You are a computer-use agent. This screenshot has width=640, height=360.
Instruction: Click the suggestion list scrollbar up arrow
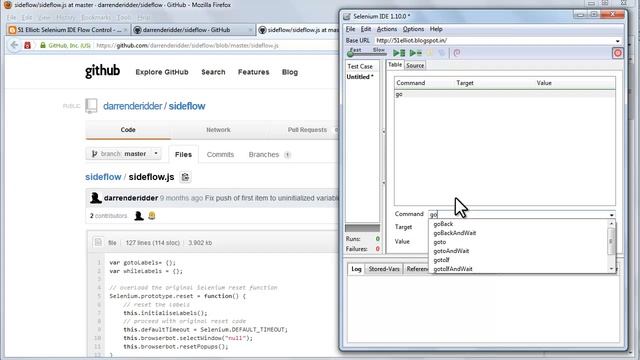(x=611, y=224)
